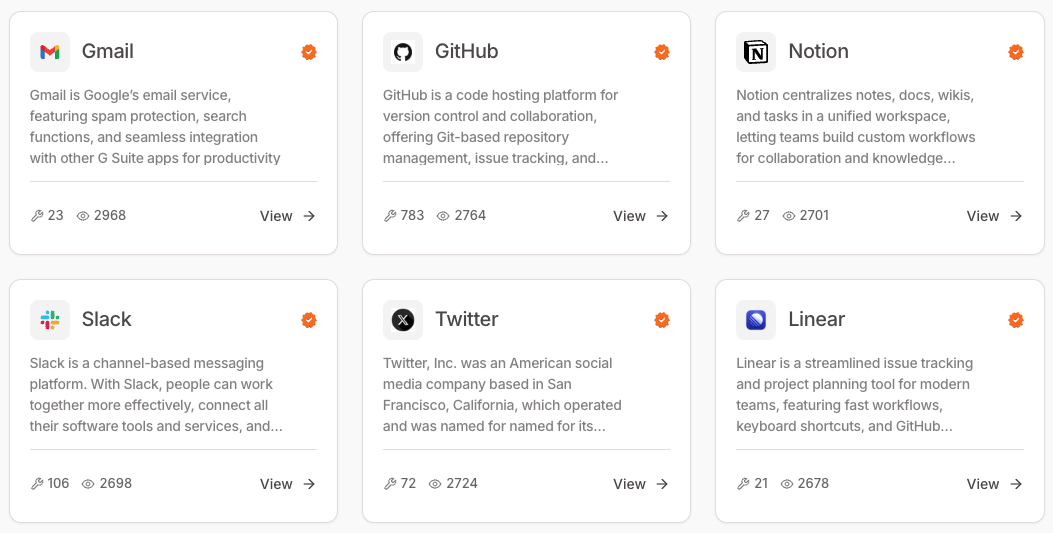Click the Slack logo icon
1053x533 pixels.
click(x=50, y=320)
